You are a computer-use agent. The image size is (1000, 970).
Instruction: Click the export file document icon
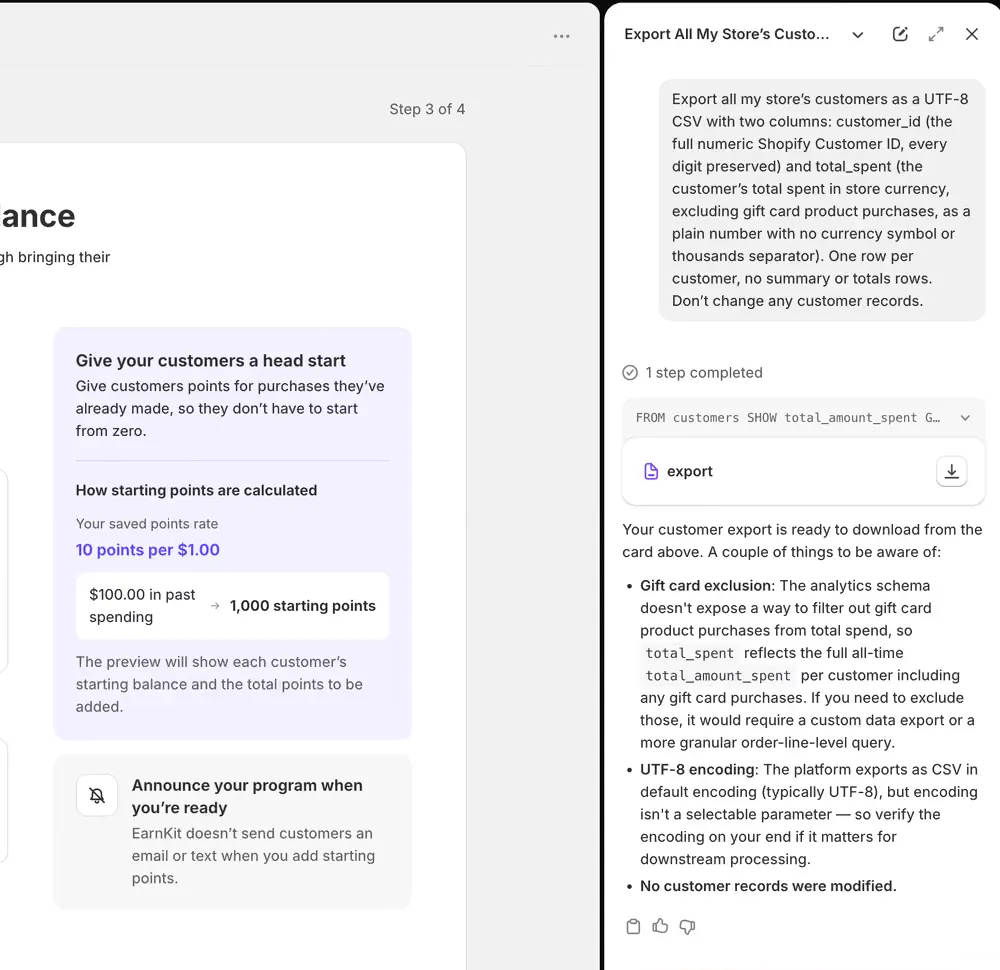(651, 471)
